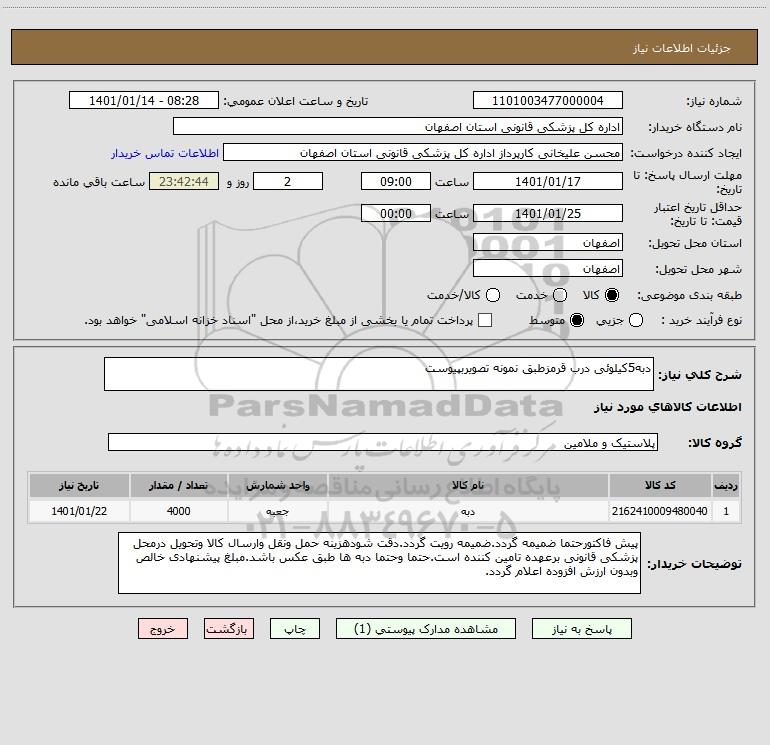Click the buyer notes text area

click(380, 563)
